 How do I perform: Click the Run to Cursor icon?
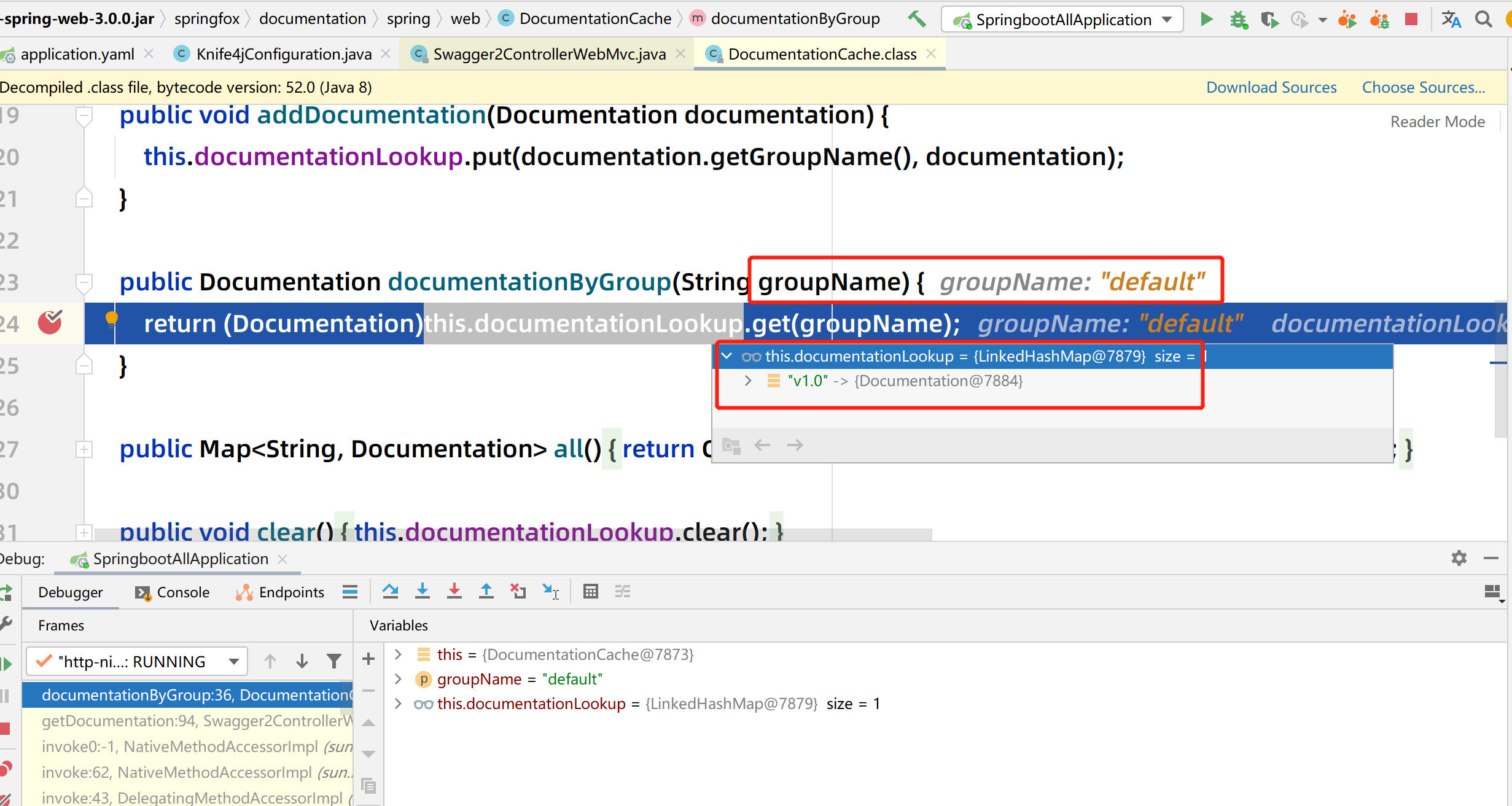[x=551, y=591]
